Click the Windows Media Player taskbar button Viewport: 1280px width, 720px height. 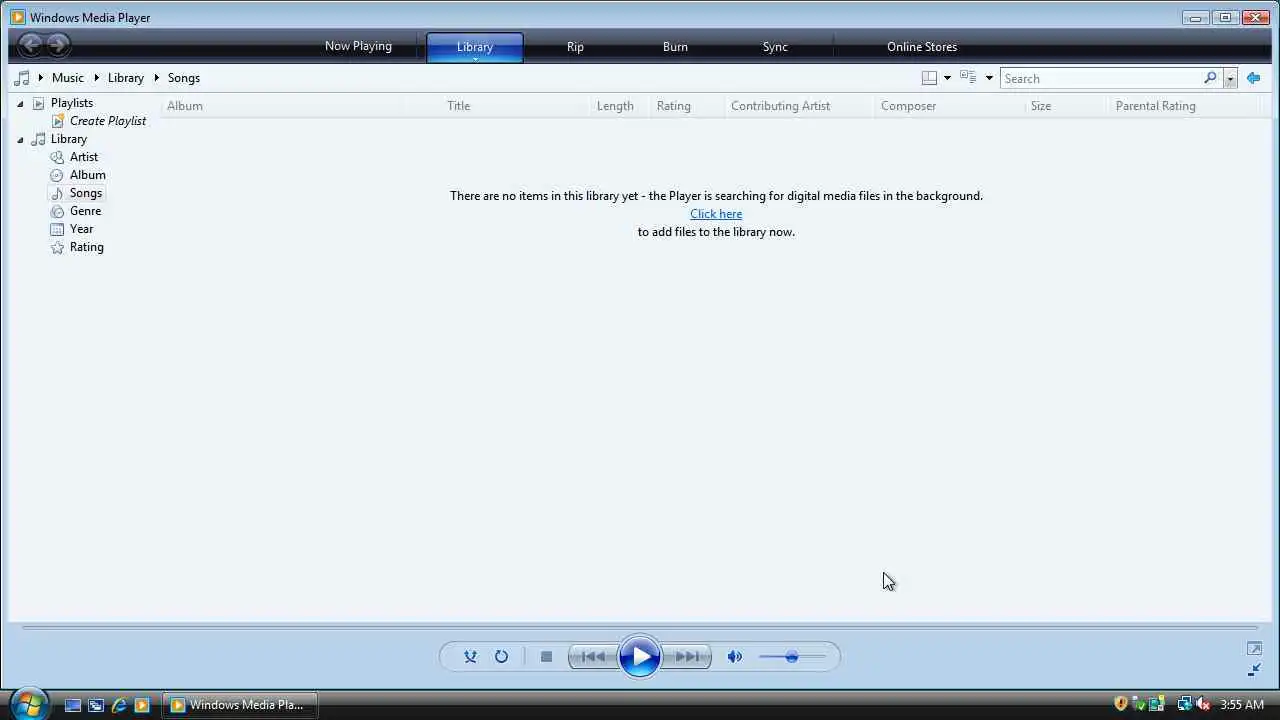(240, 705)
